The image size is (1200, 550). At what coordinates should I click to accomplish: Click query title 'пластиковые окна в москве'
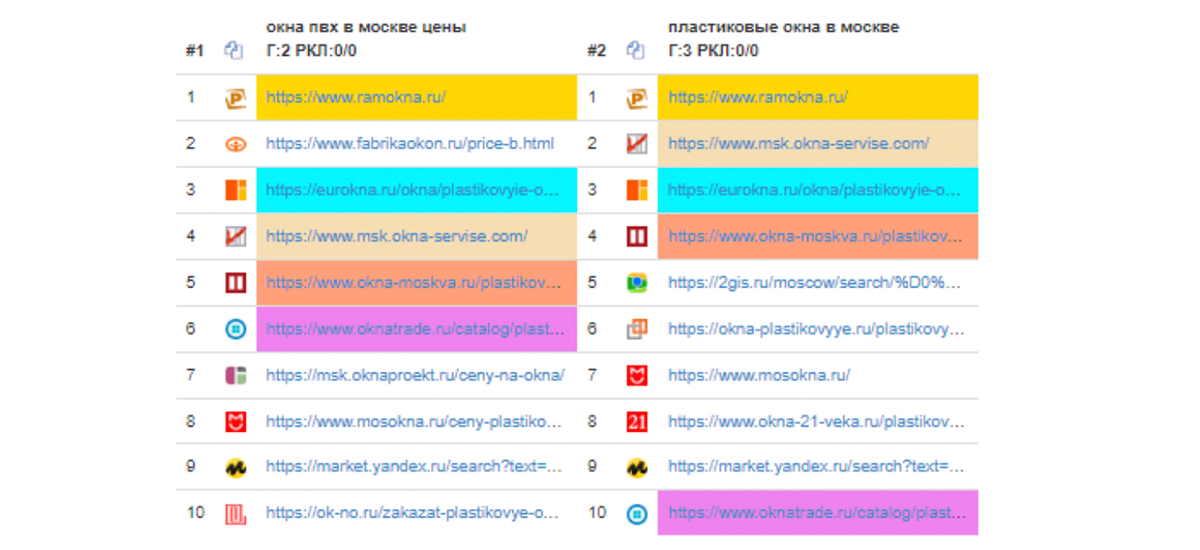[x=783, y=27]
